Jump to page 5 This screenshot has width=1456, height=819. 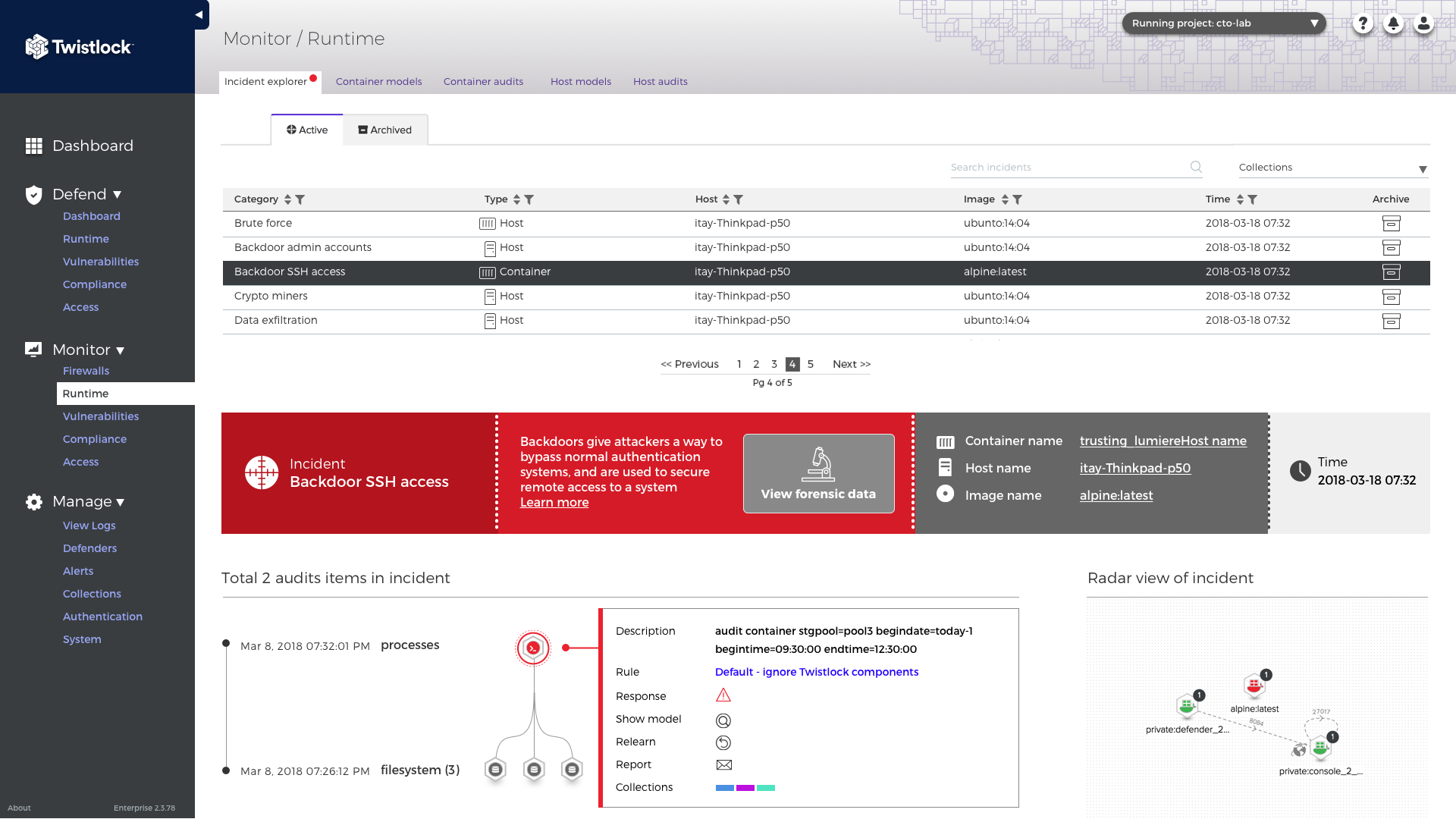(810, 364)
